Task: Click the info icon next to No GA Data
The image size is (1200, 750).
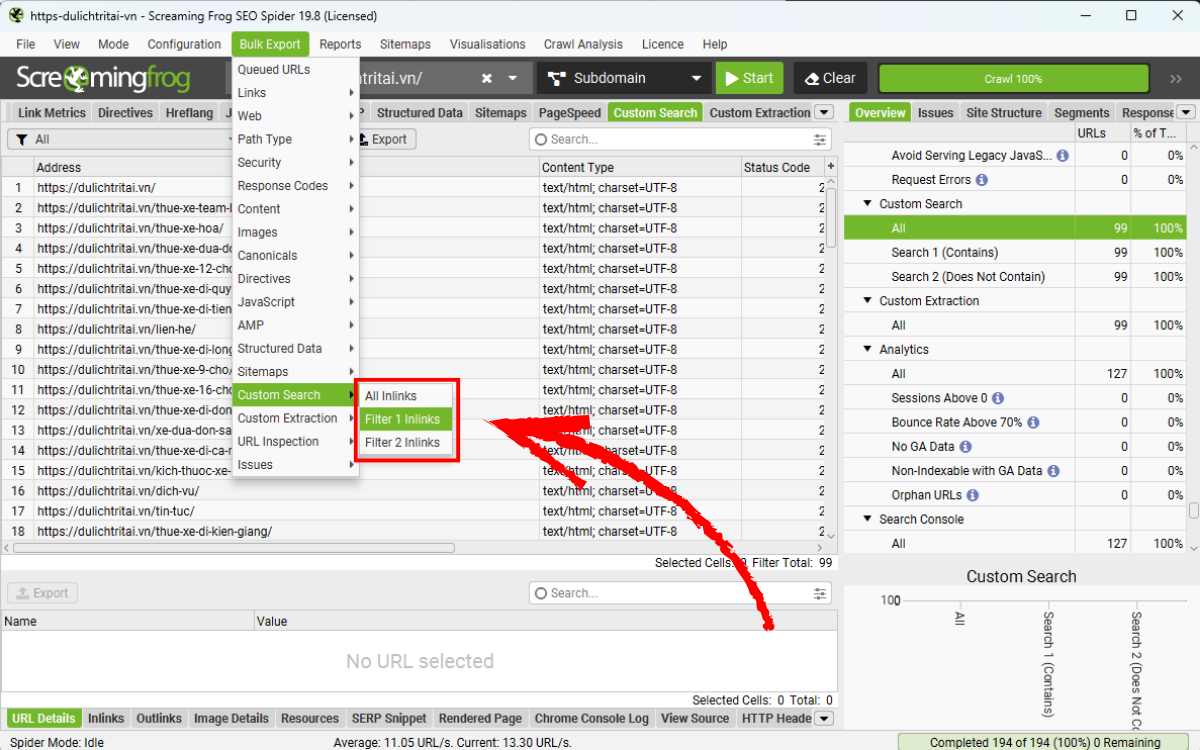Action: [x=964, y=446]
